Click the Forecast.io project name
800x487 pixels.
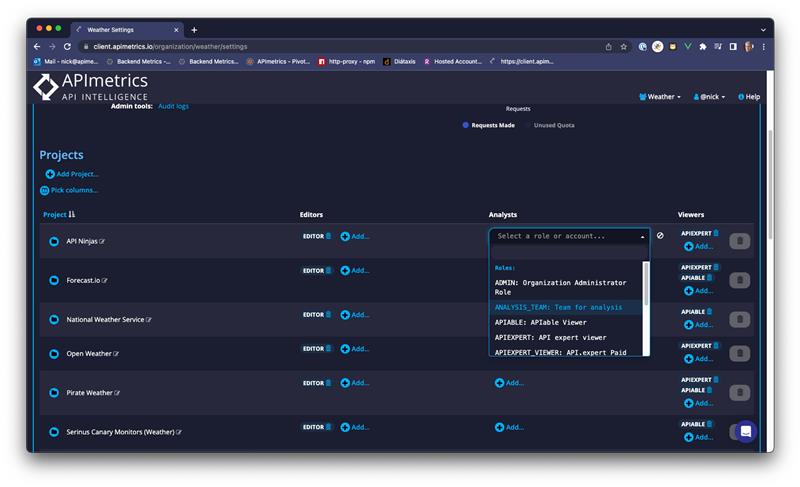83,280
